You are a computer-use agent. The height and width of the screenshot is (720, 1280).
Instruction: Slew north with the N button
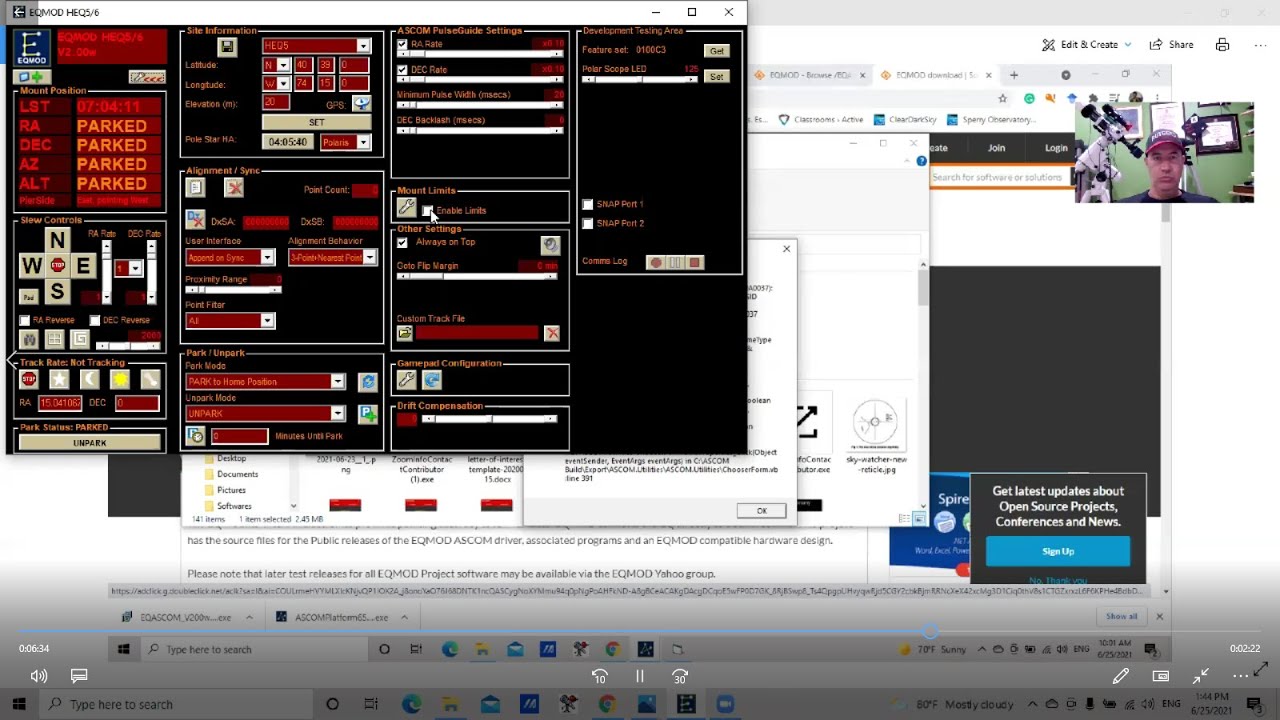point(57,240)
